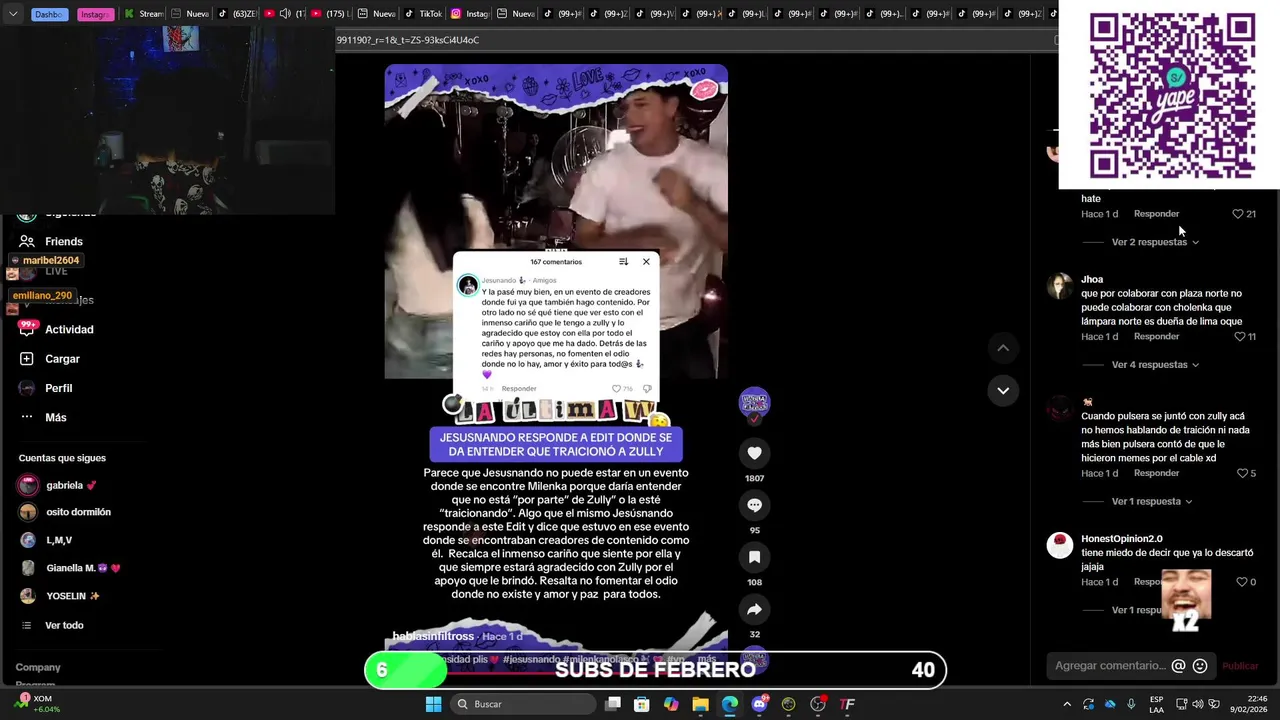1280x720 pixels.
Task: Show hidden system tray icons chevron
Action: pyautogui.click(x=1067, y=704)
